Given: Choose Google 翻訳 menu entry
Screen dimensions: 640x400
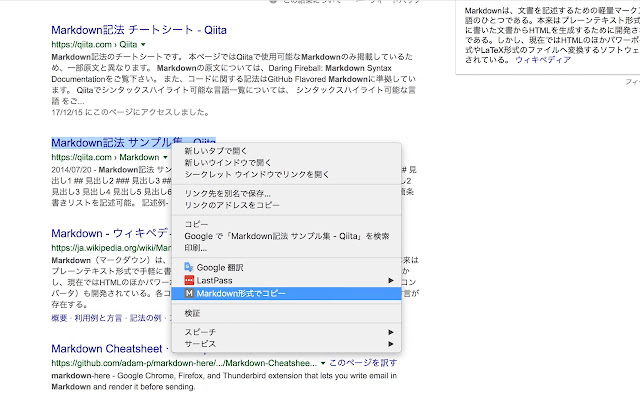Looking at the screenshot, I should coord(286,267).
